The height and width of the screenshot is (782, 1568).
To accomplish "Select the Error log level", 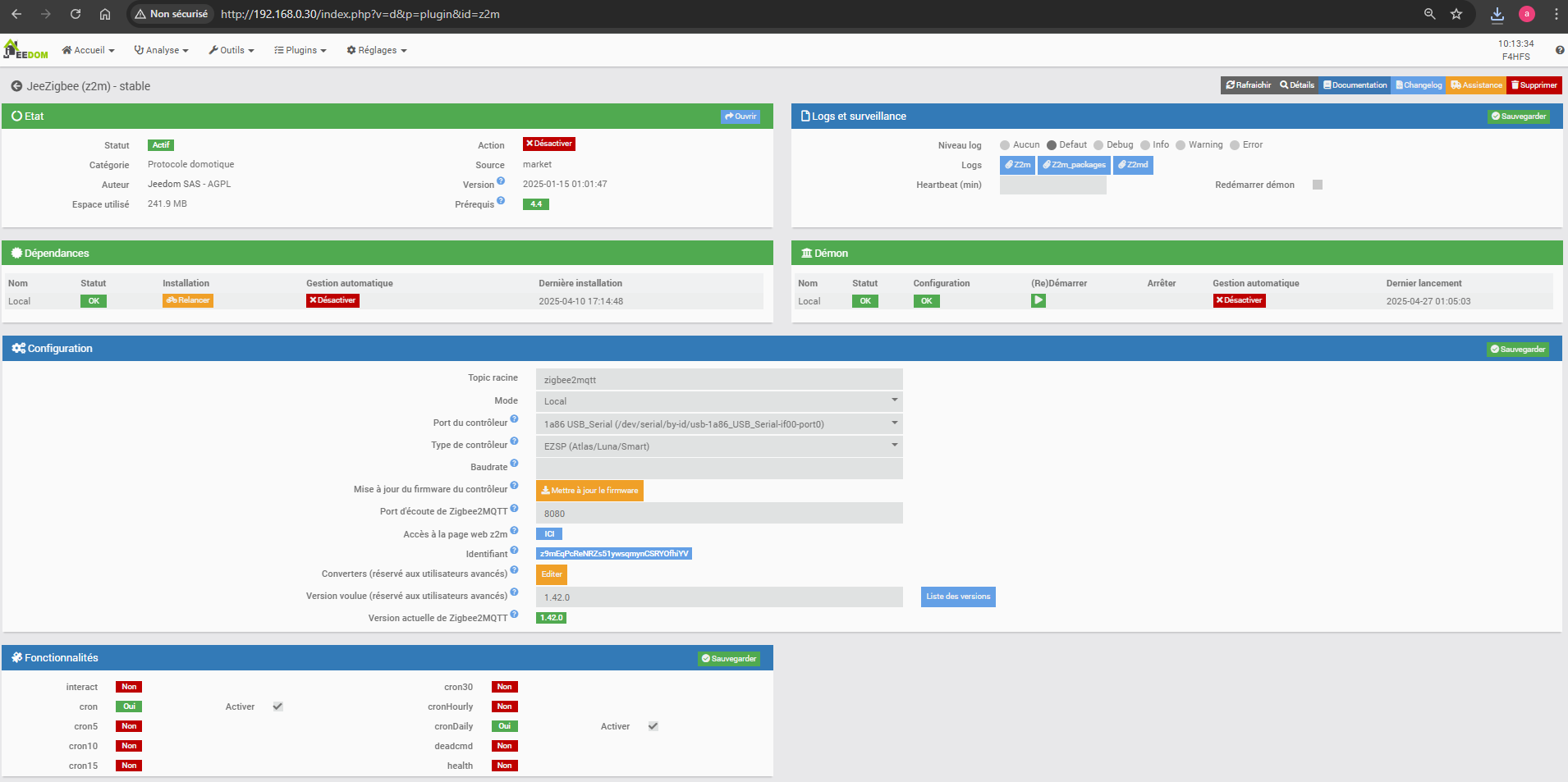I will pos(1235,145).
